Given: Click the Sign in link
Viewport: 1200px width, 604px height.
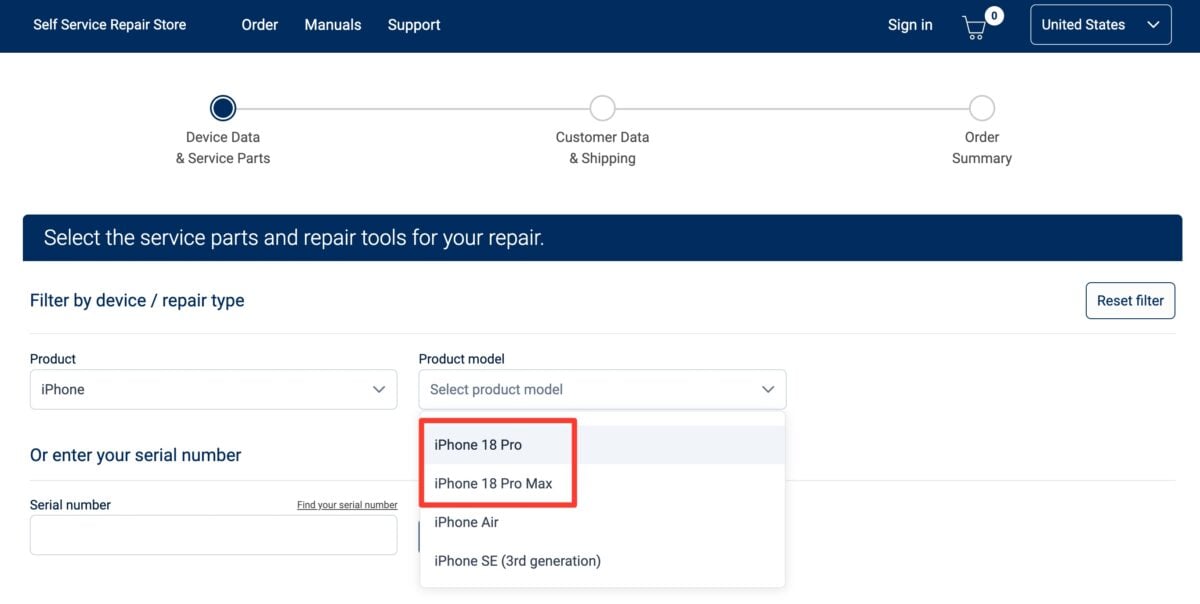Looking at the screenshot, I should point(910,25).
